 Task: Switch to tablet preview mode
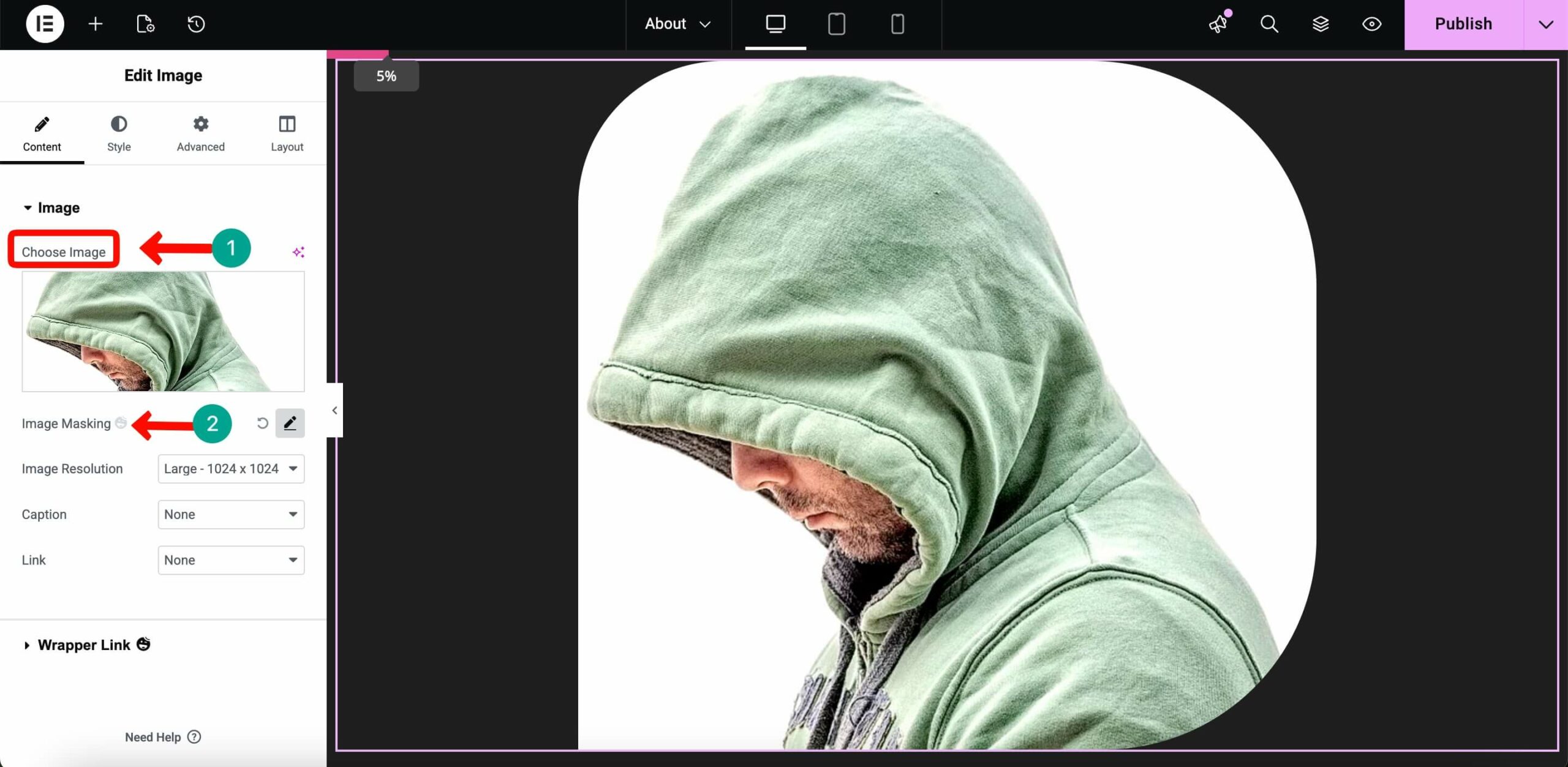(x=836, y=24)
